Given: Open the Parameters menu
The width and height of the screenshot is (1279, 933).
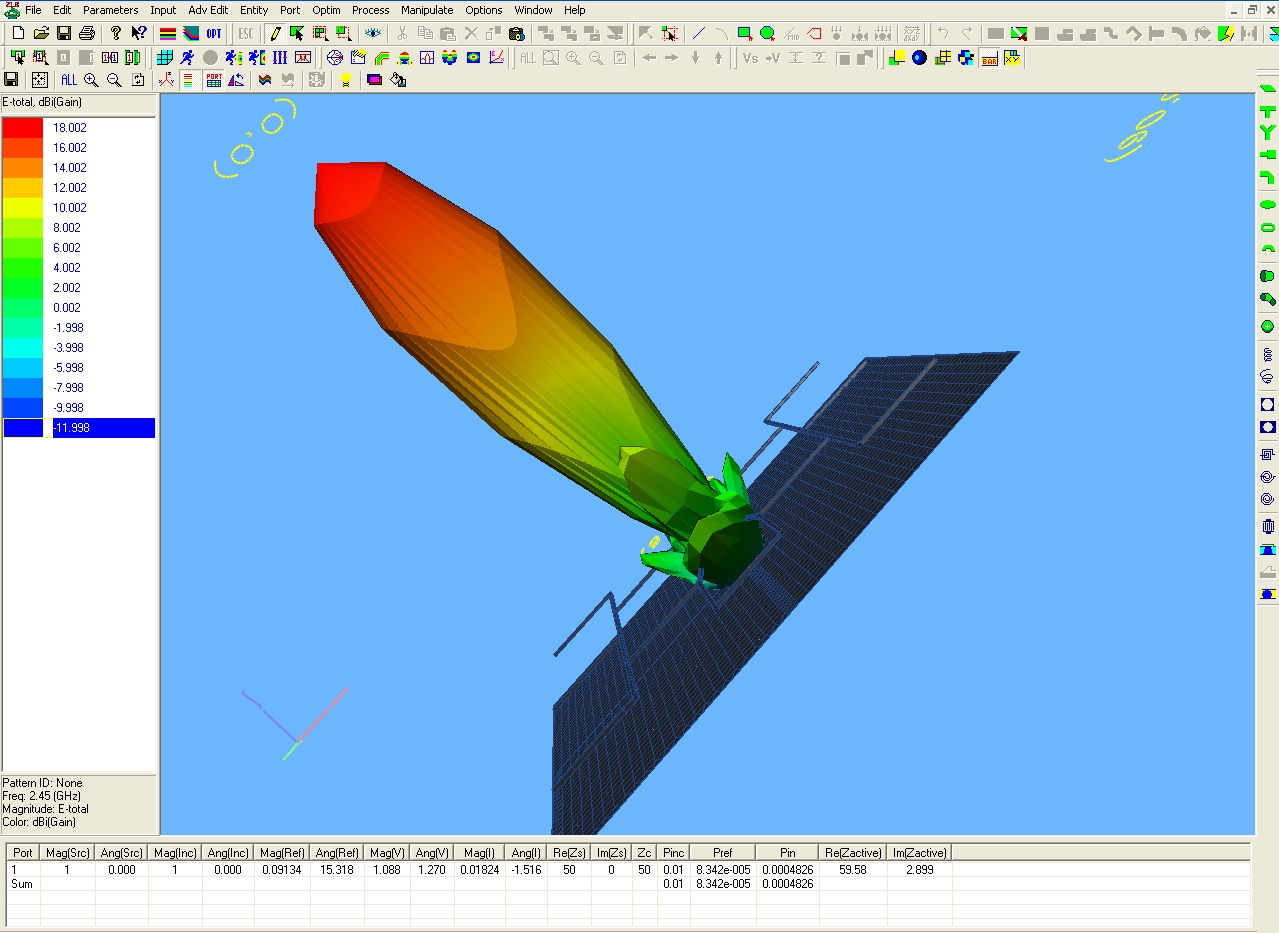Looking at the screenshot, I should tap(110, 10).
